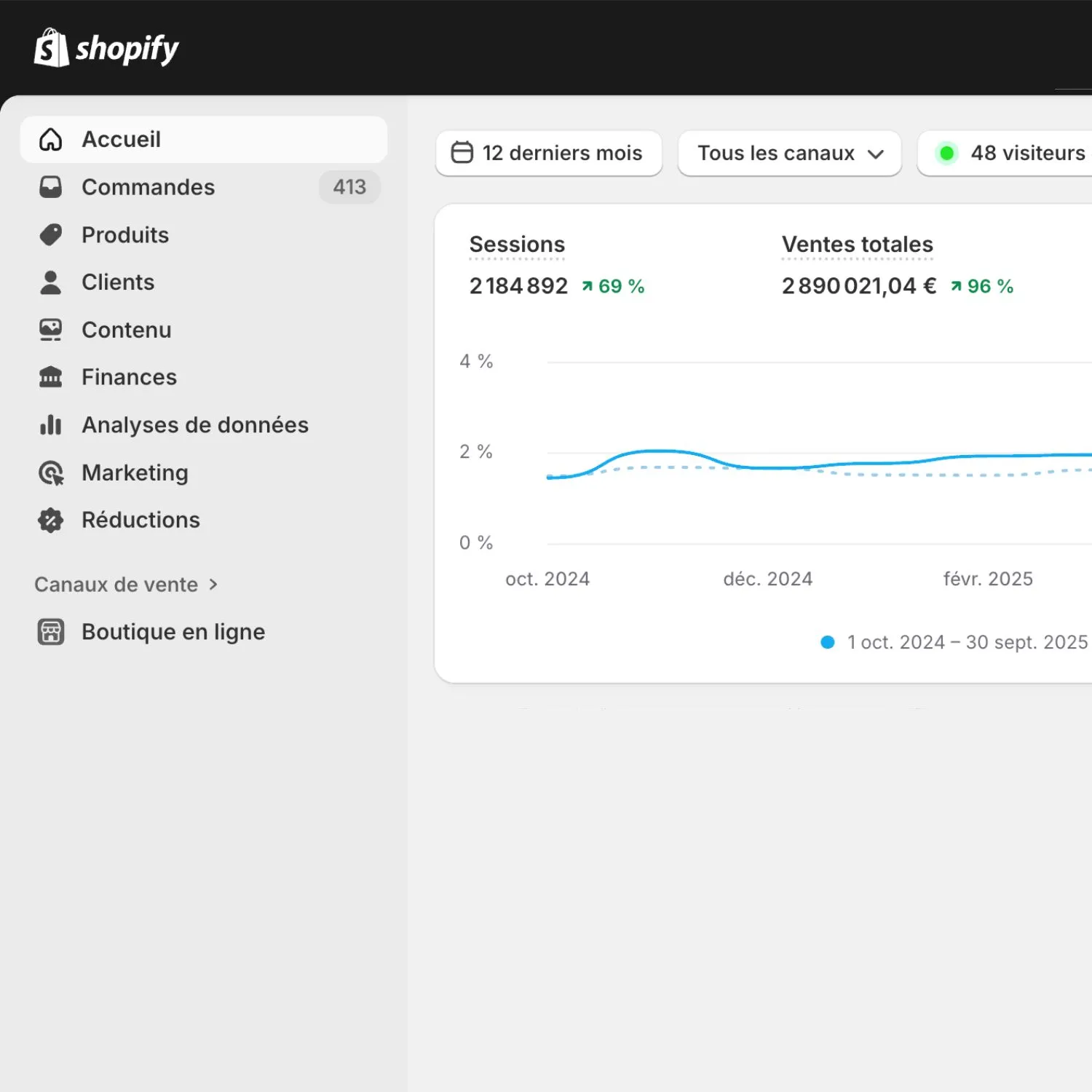Select Clients in the sidebar

click(x=204, y=282)
